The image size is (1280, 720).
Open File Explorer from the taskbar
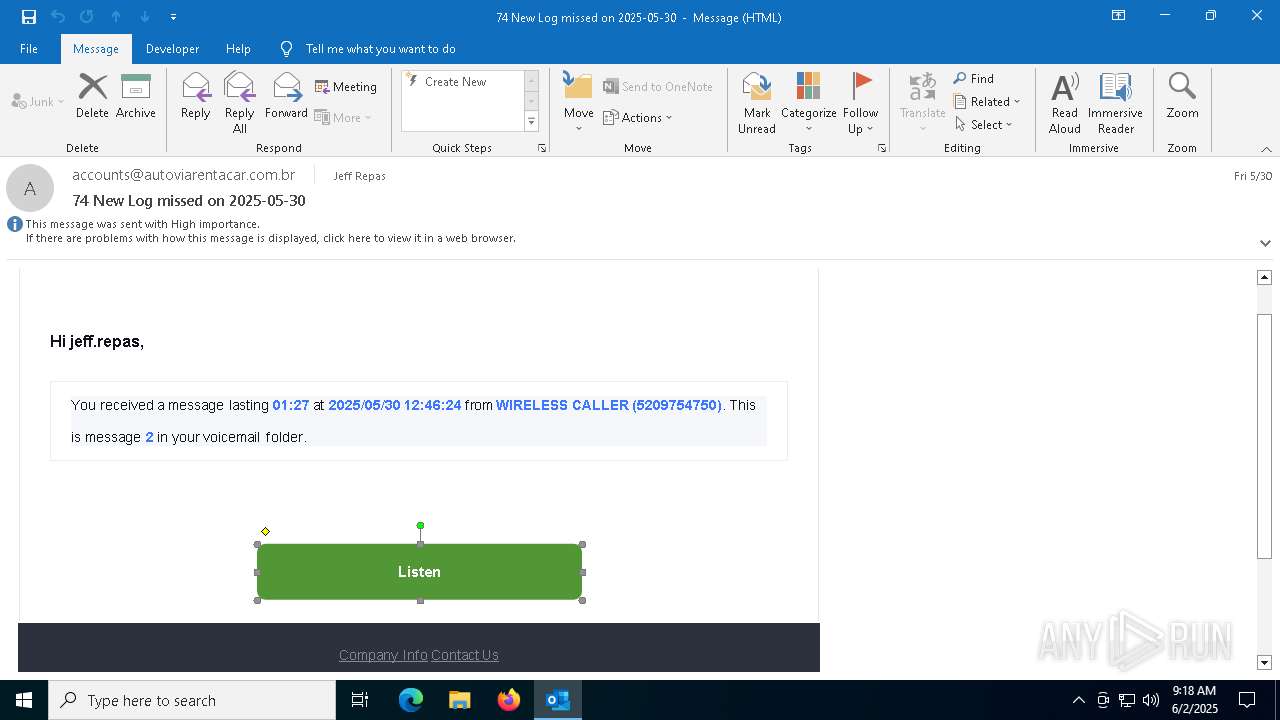[x=460, y=700]
